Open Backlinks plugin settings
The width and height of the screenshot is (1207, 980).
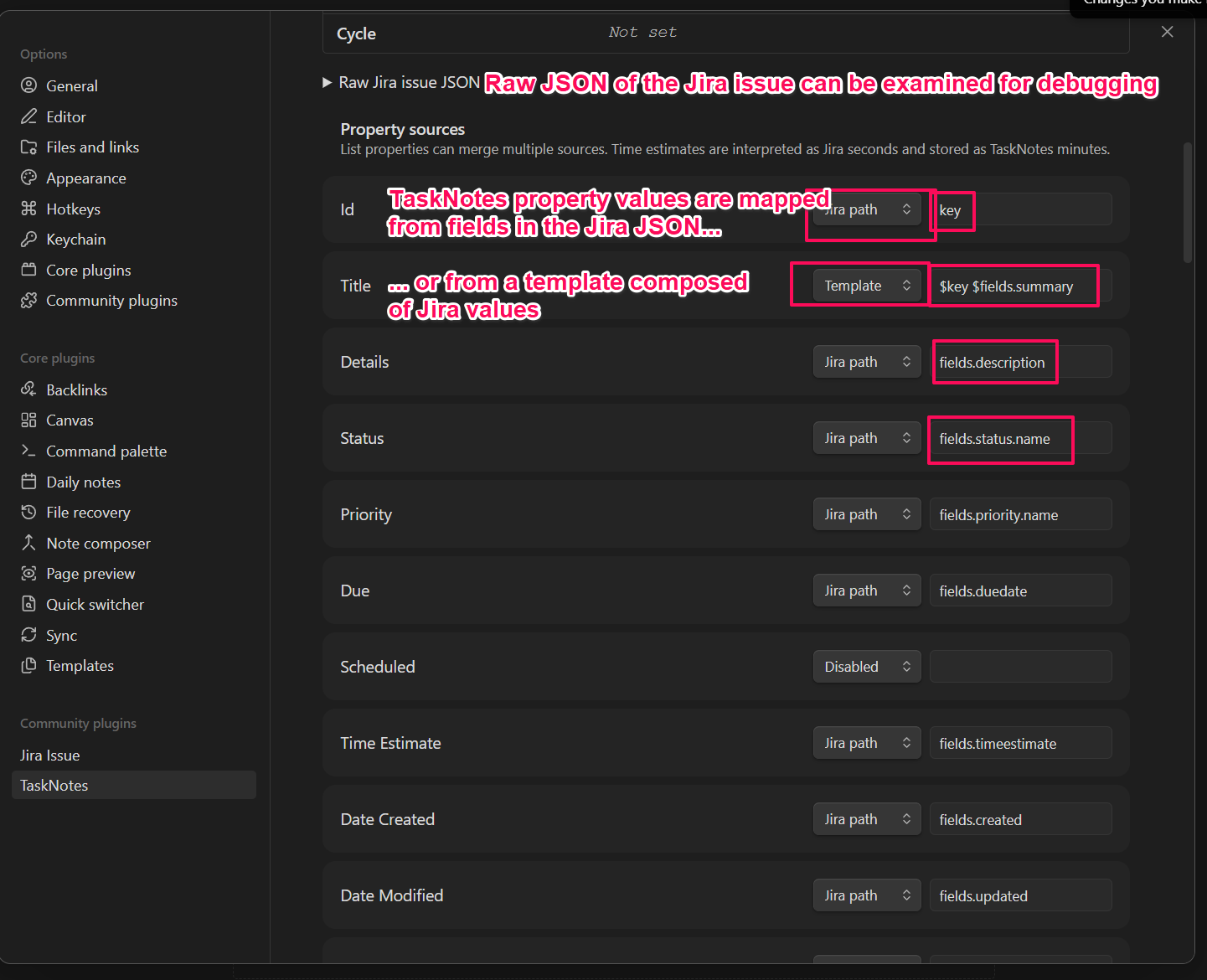[134, 389]
